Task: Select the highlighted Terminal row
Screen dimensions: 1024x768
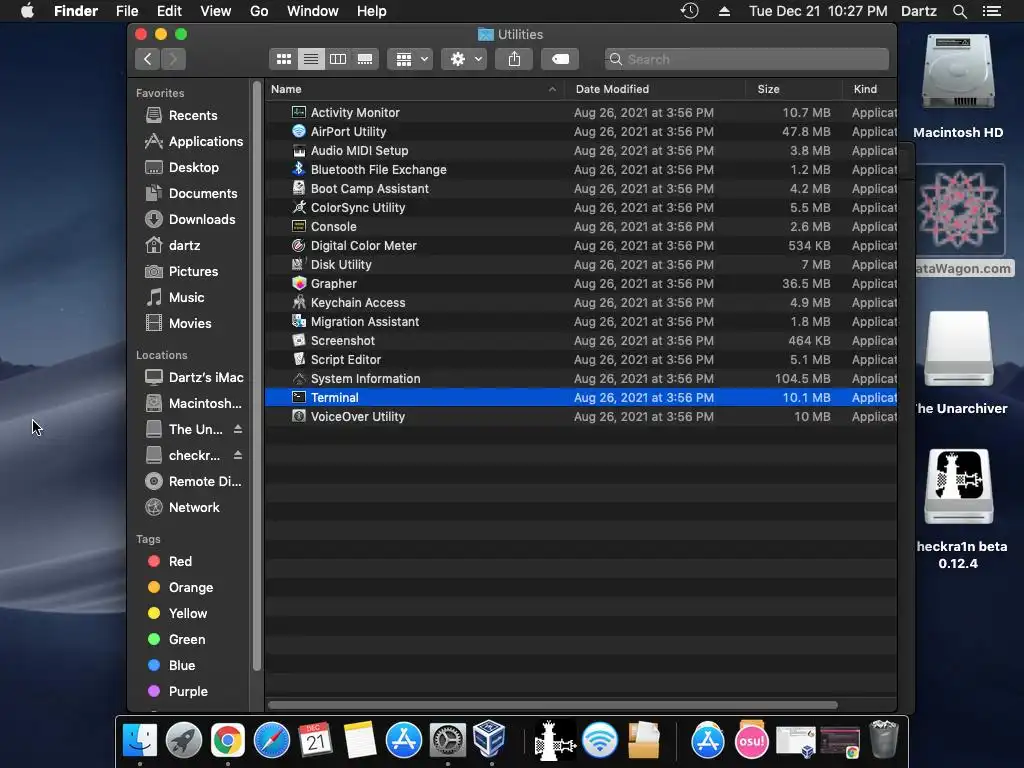Action: click(x=581, y=397)
